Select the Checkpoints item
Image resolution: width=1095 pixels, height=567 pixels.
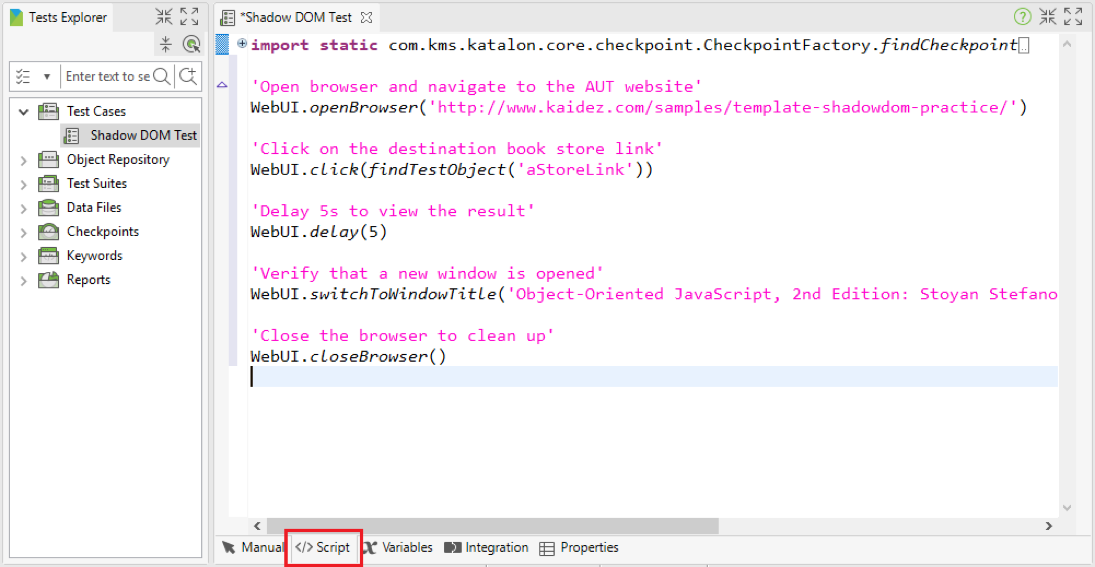(103, 231)
